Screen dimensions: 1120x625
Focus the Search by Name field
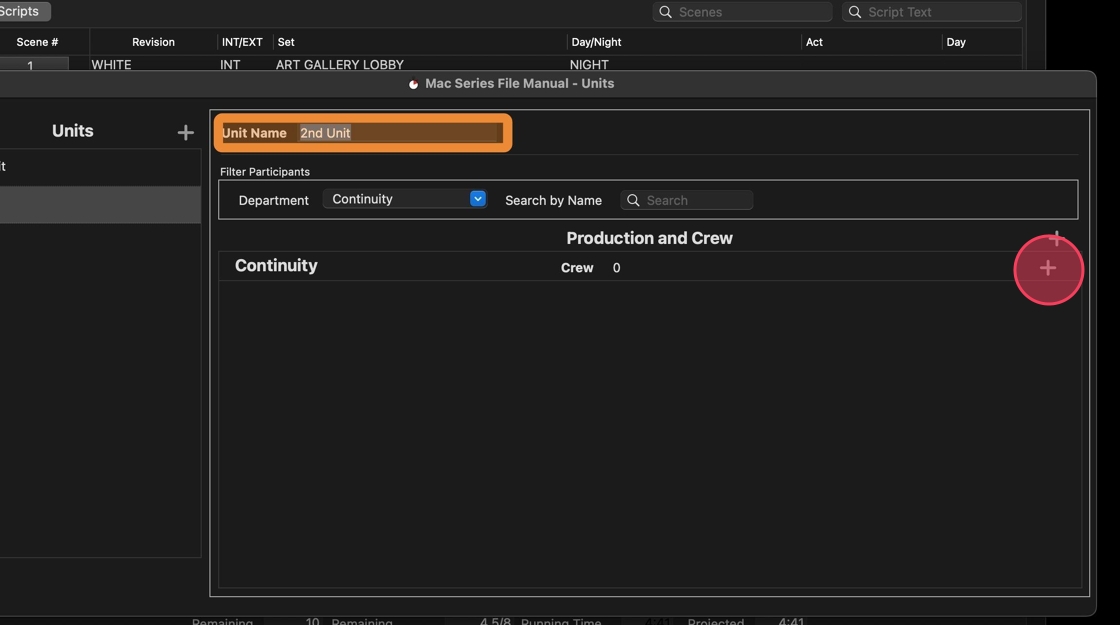(x=686, y=200)
